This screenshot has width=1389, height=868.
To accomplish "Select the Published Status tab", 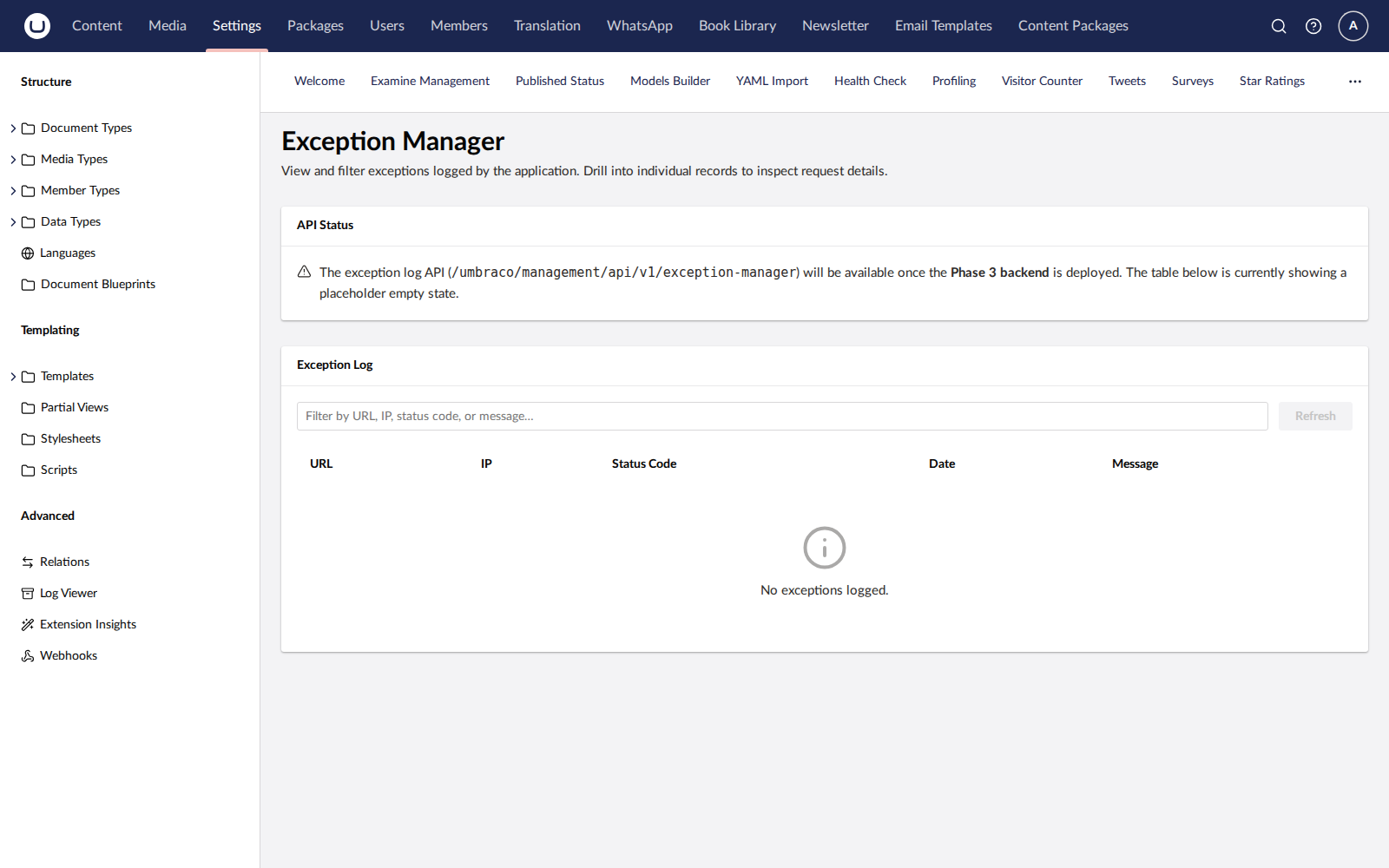I will coord(560,82).
